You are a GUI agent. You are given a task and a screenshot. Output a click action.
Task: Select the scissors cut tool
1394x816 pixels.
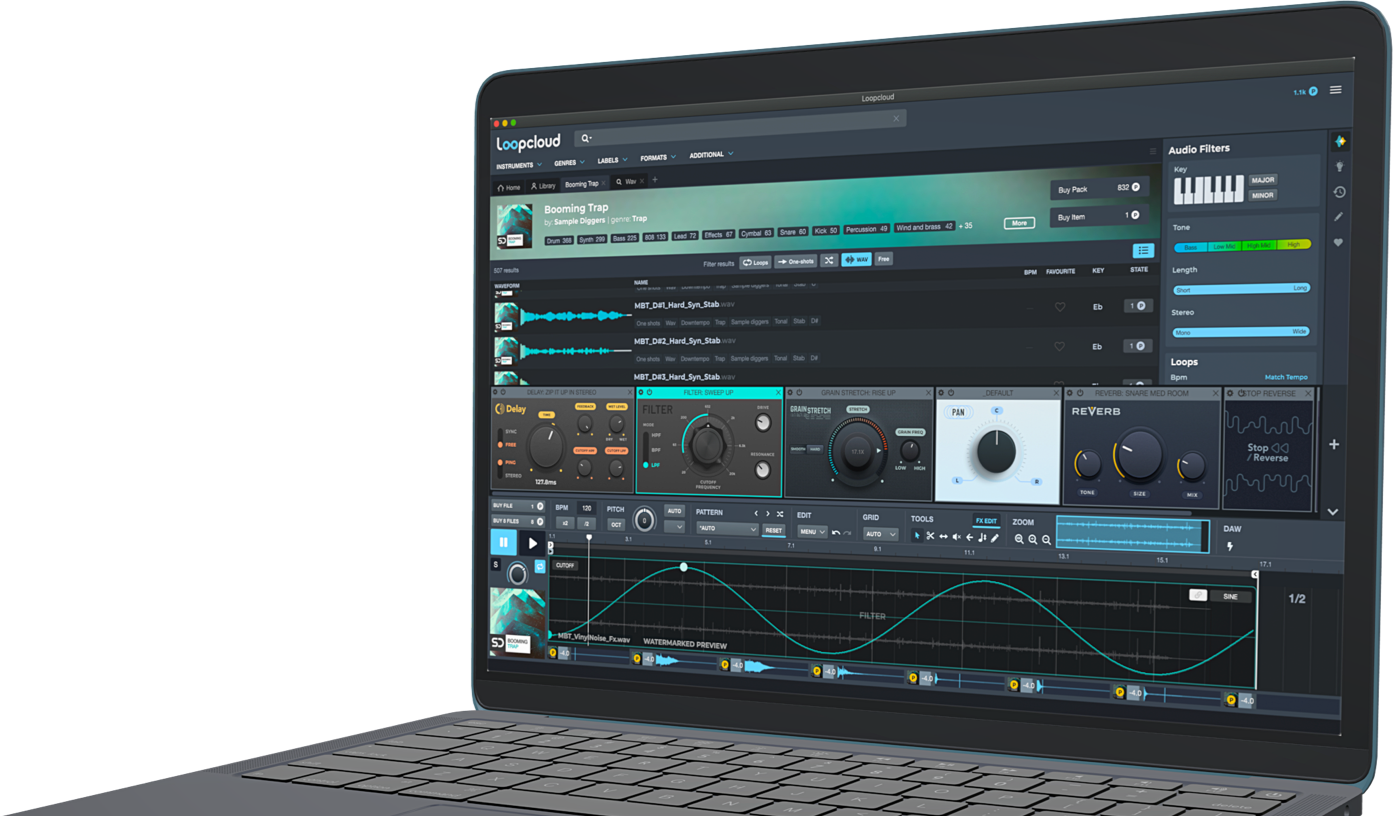[930, 537]
